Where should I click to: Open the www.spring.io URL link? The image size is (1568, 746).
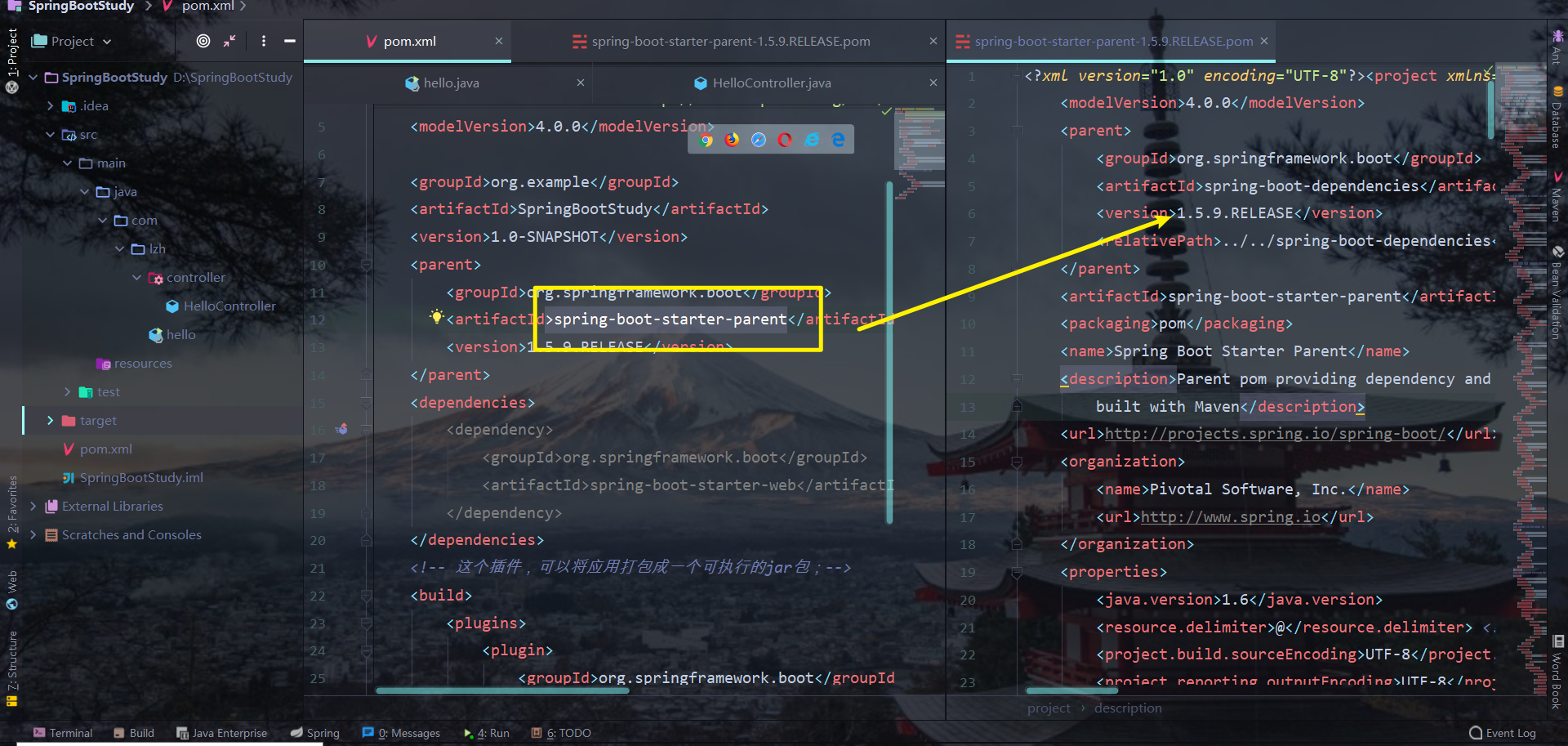[x=1230, y=517]
